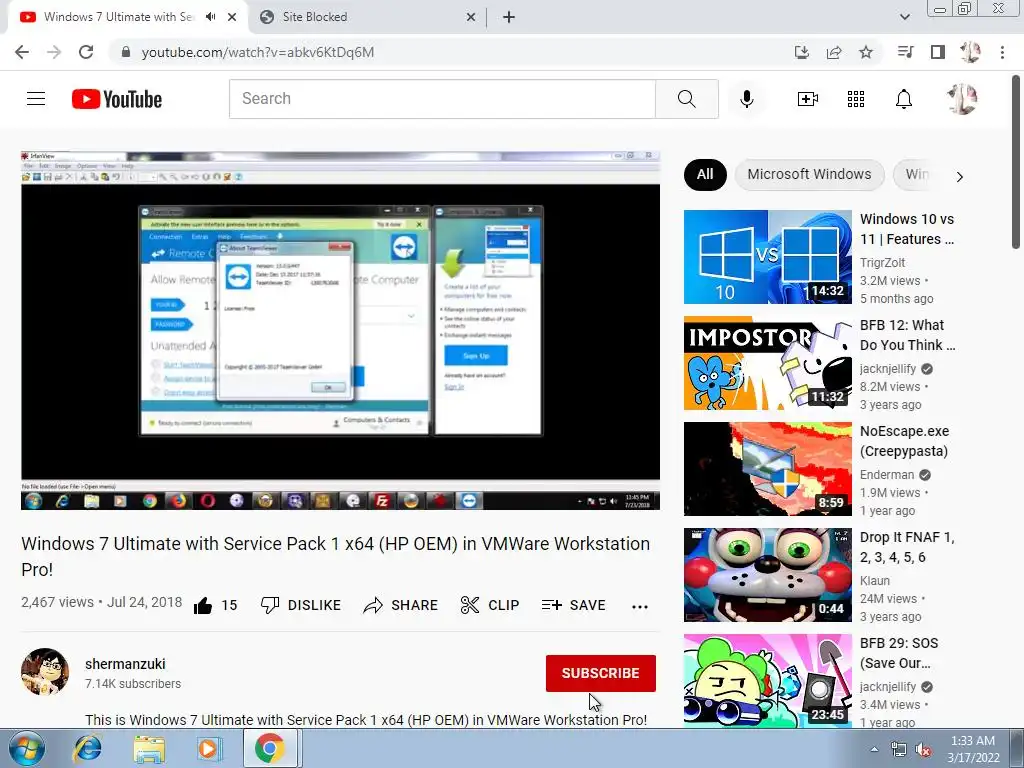Open Windows Media Player from taskbar
Image resolution: width=1024 pixels, height=768 pixels.
coord(209,748)
